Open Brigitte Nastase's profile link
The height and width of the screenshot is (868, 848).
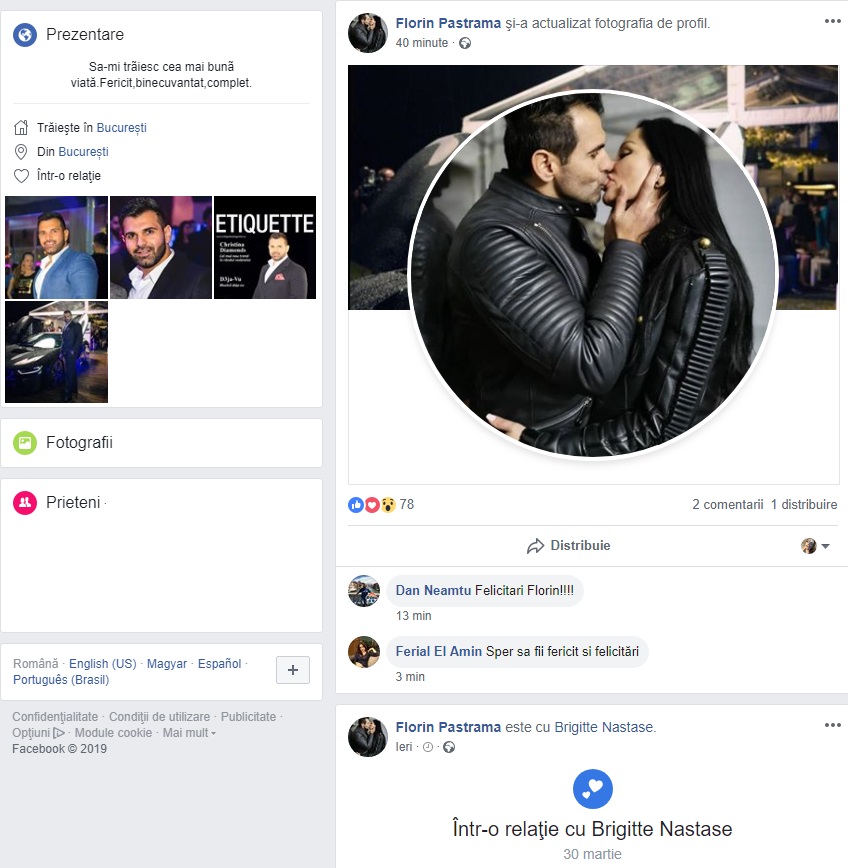[604, 727]
